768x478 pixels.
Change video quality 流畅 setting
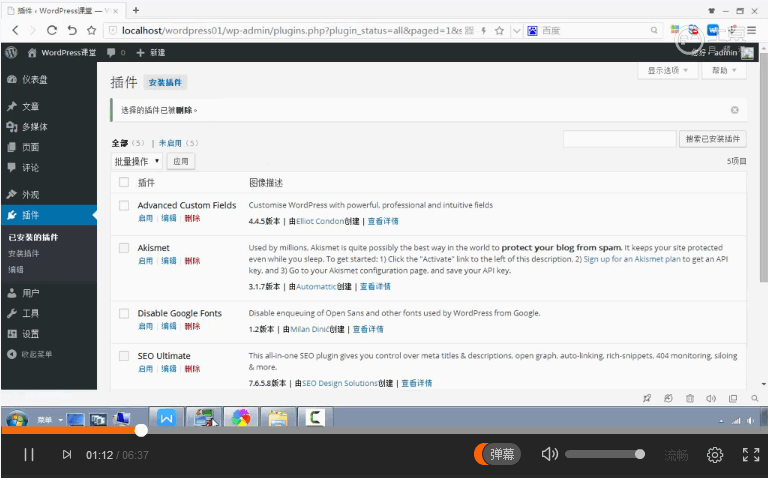(676, 455)
